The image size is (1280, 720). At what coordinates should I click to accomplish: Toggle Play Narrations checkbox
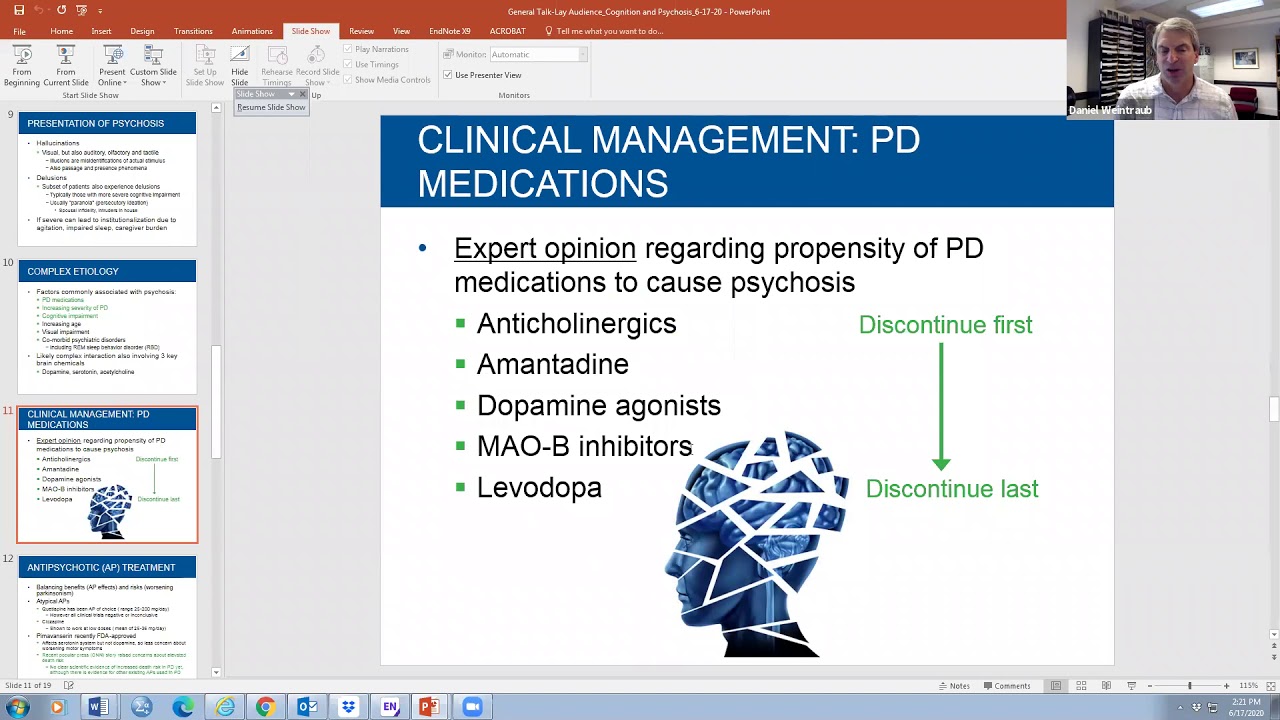click(348, 49)
